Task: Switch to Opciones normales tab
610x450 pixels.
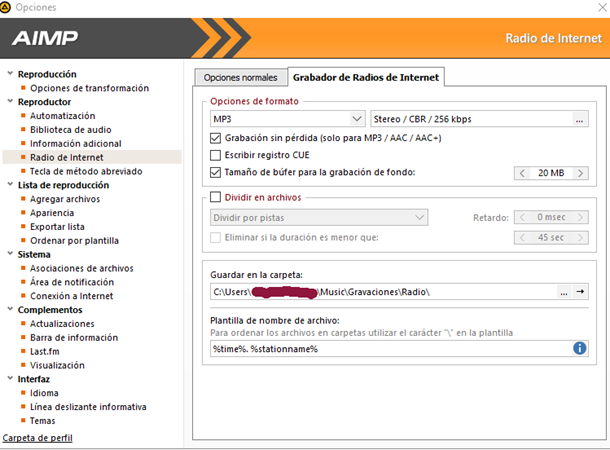Action: [240, 77]
